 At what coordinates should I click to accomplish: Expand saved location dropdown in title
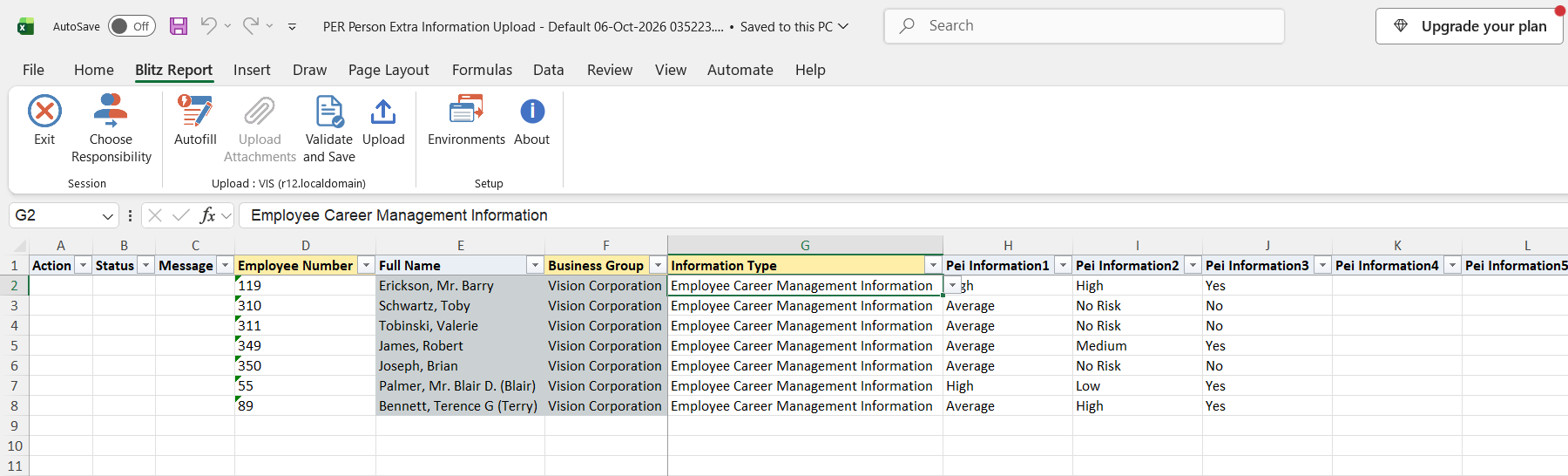pos(843,26)
